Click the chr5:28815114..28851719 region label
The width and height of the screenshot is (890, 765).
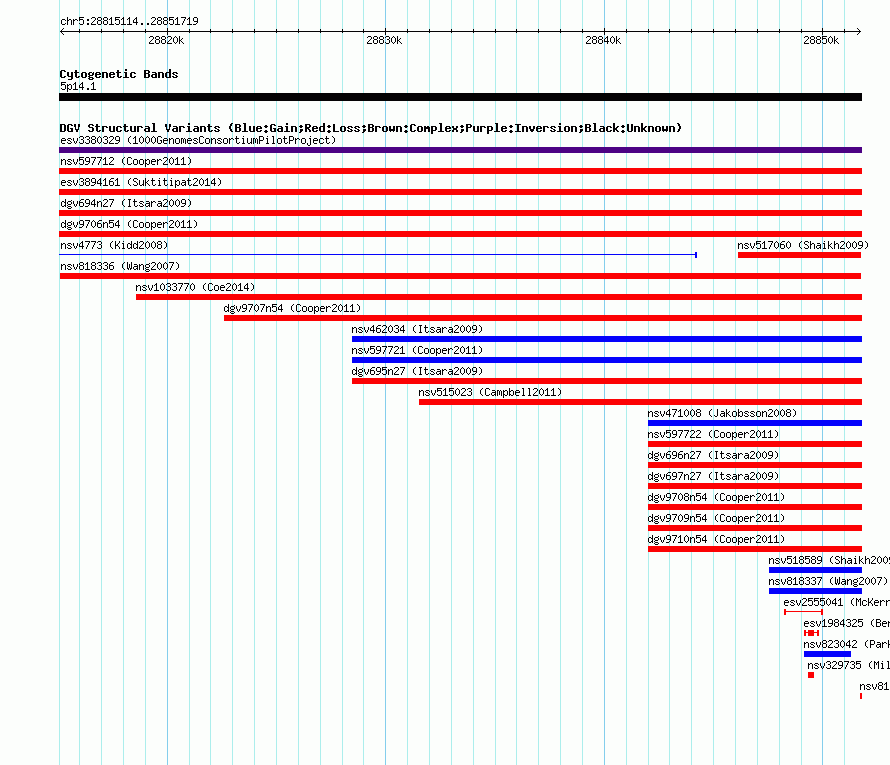click(x=129, y=21)
